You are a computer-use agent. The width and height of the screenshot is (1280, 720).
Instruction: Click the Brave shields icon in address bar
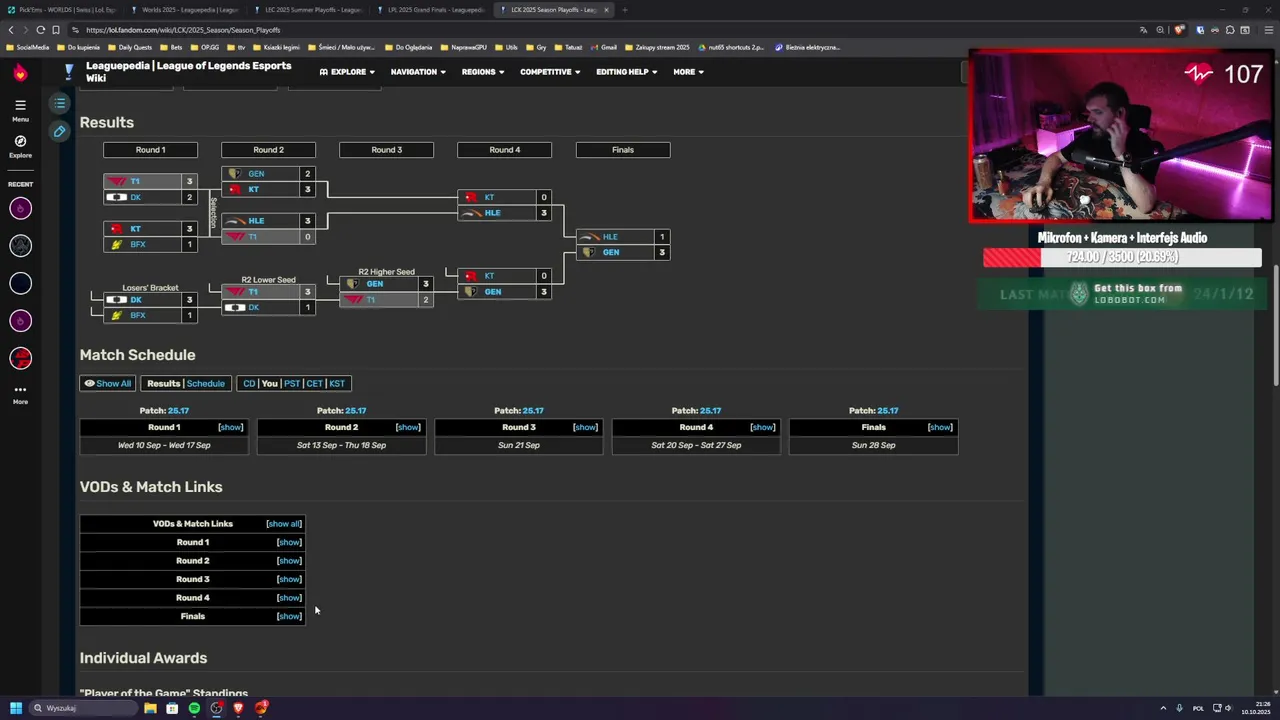click(x=1180, y=30)
